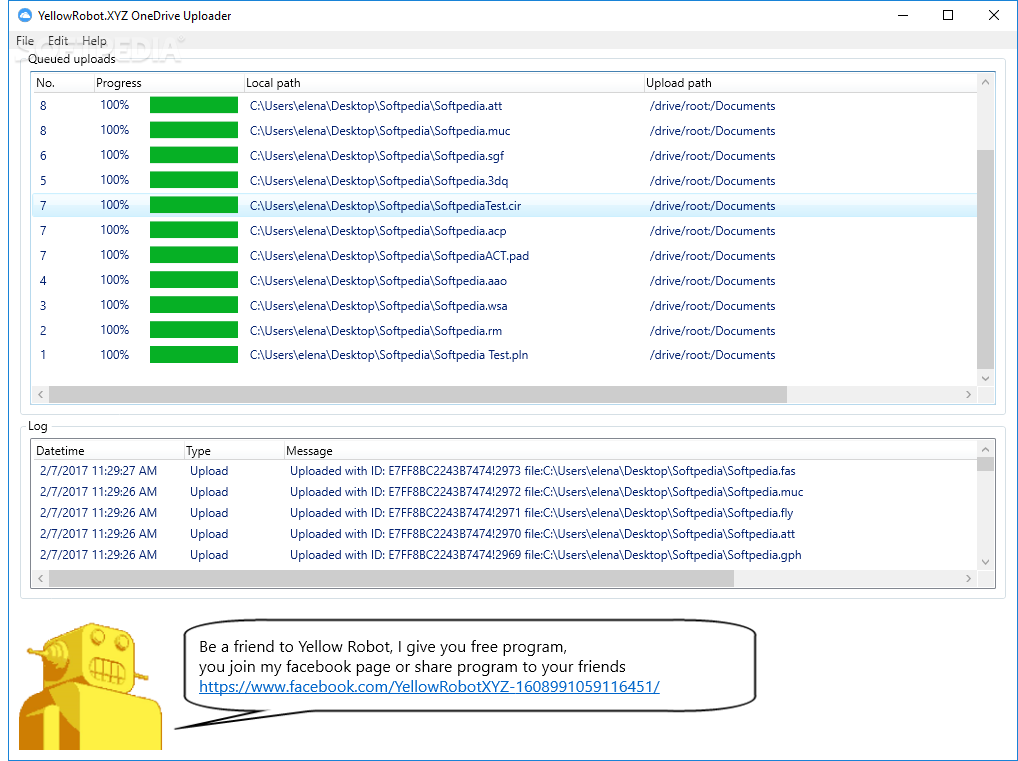Click queue list scroll right arrow

click(x=968, y=394)
